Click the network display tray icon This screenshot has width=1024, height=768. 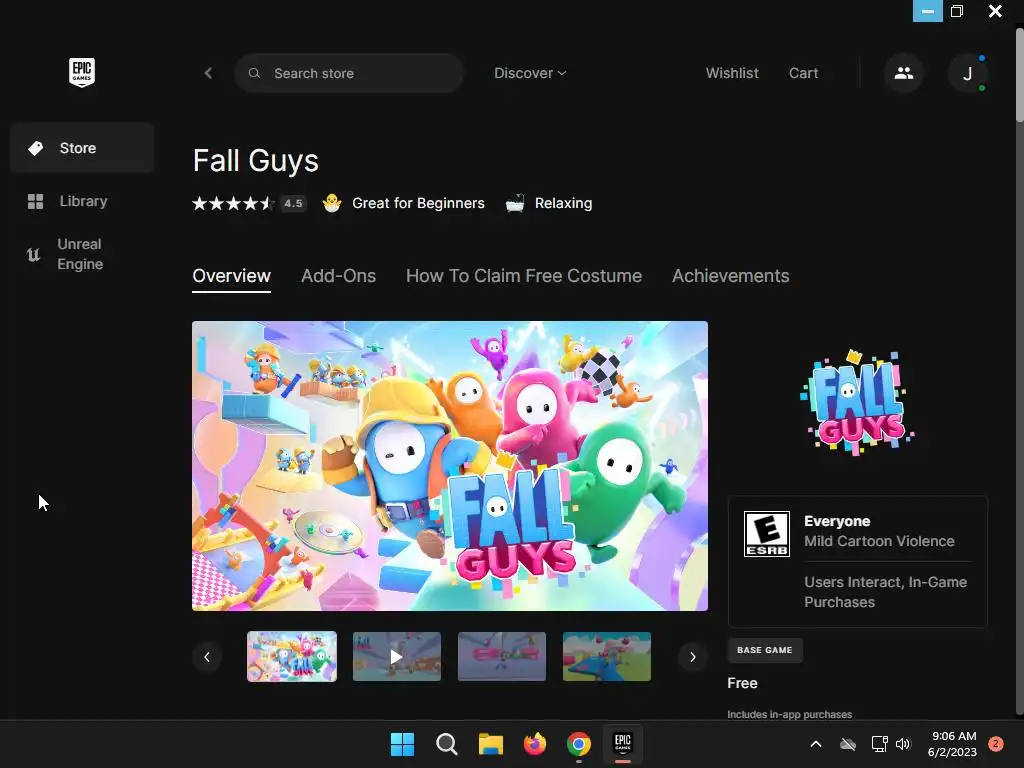point(879,744)
